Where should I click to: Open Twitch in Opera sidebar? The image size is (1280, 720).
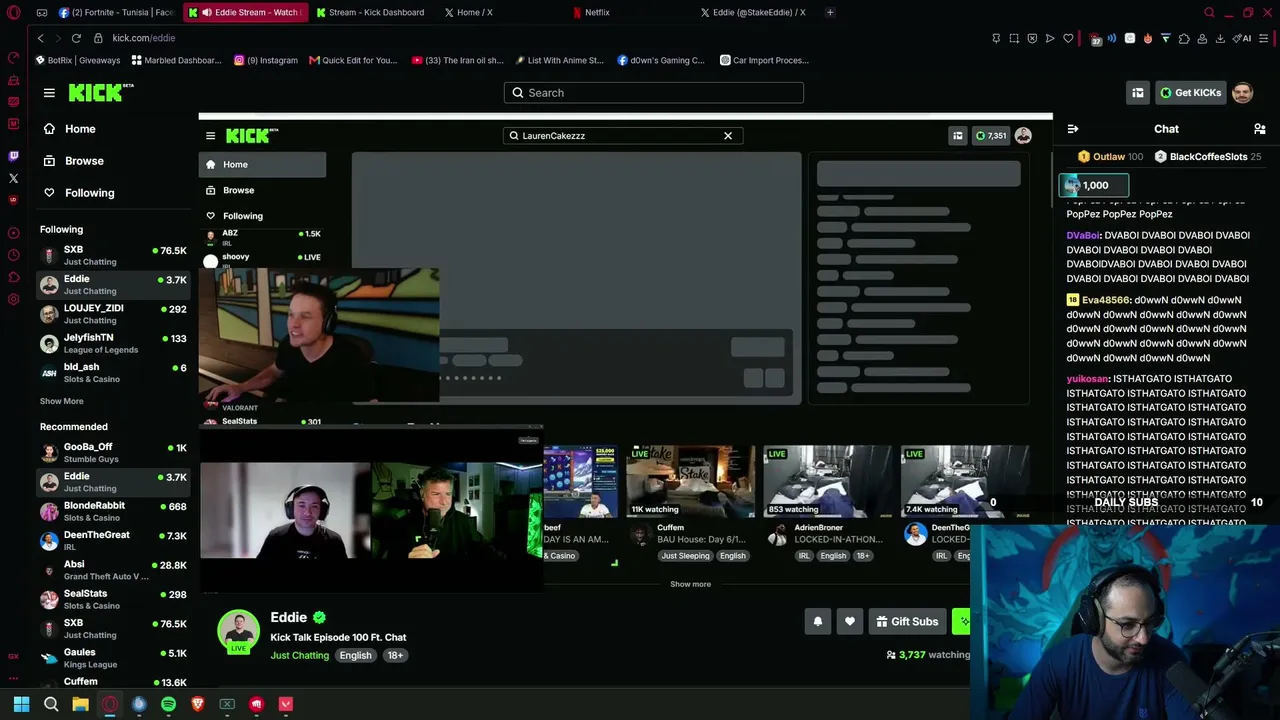[x=13, y=156]
